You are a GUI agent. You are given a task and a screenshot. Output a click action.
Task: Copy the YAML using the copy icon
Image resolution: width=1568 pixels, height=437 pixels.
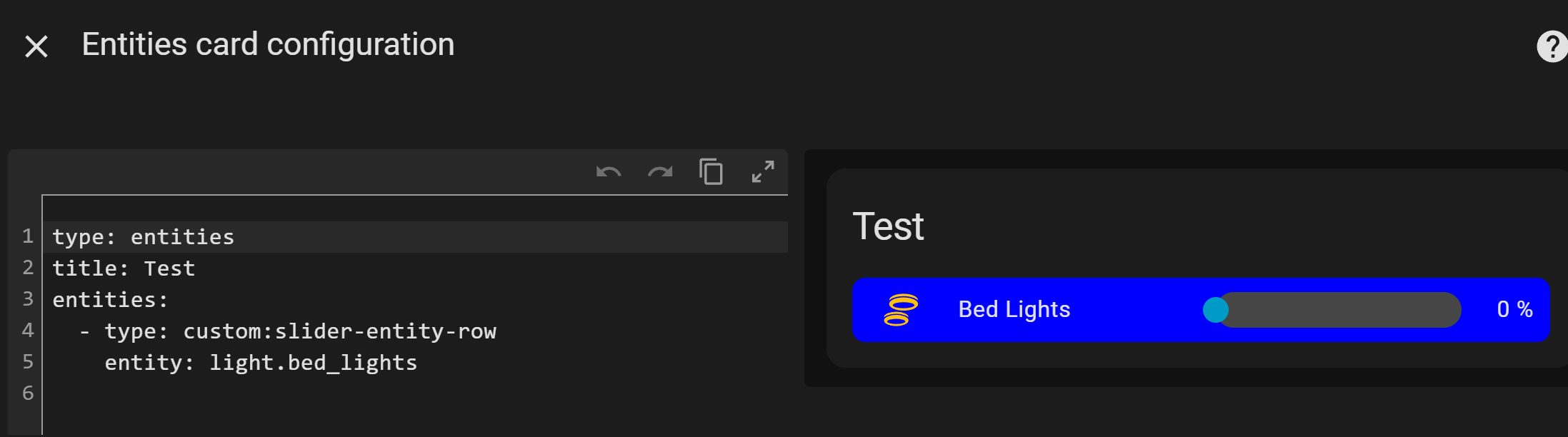tap(711, 172)
